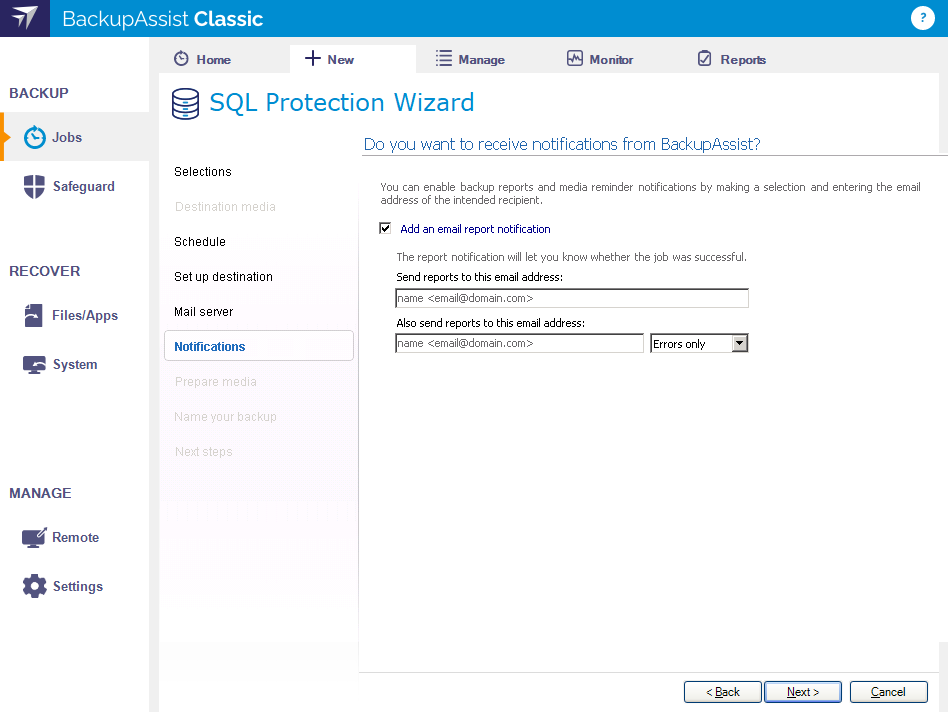This screenshot has width=948, height=712.
Task: Open the Monitor tab
Action: coord(600,59)
